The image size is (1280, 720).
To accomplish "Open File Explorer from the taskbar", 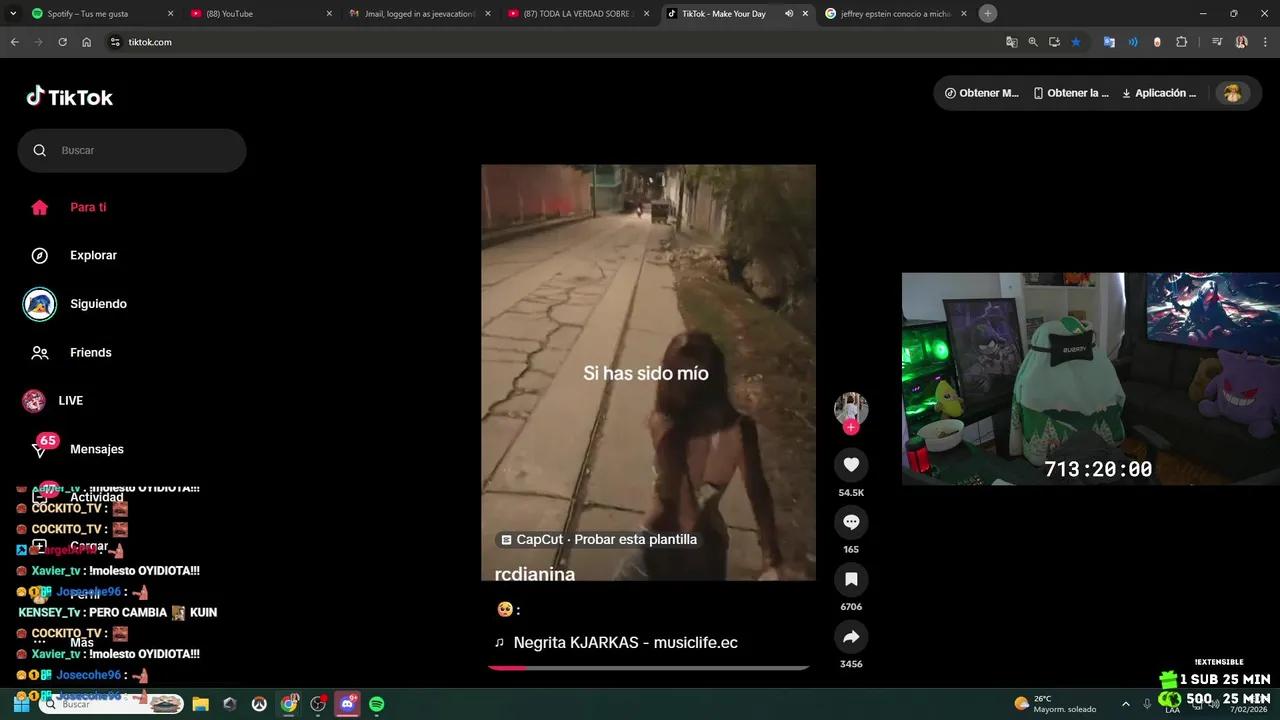I will click(x=200, y=704).
